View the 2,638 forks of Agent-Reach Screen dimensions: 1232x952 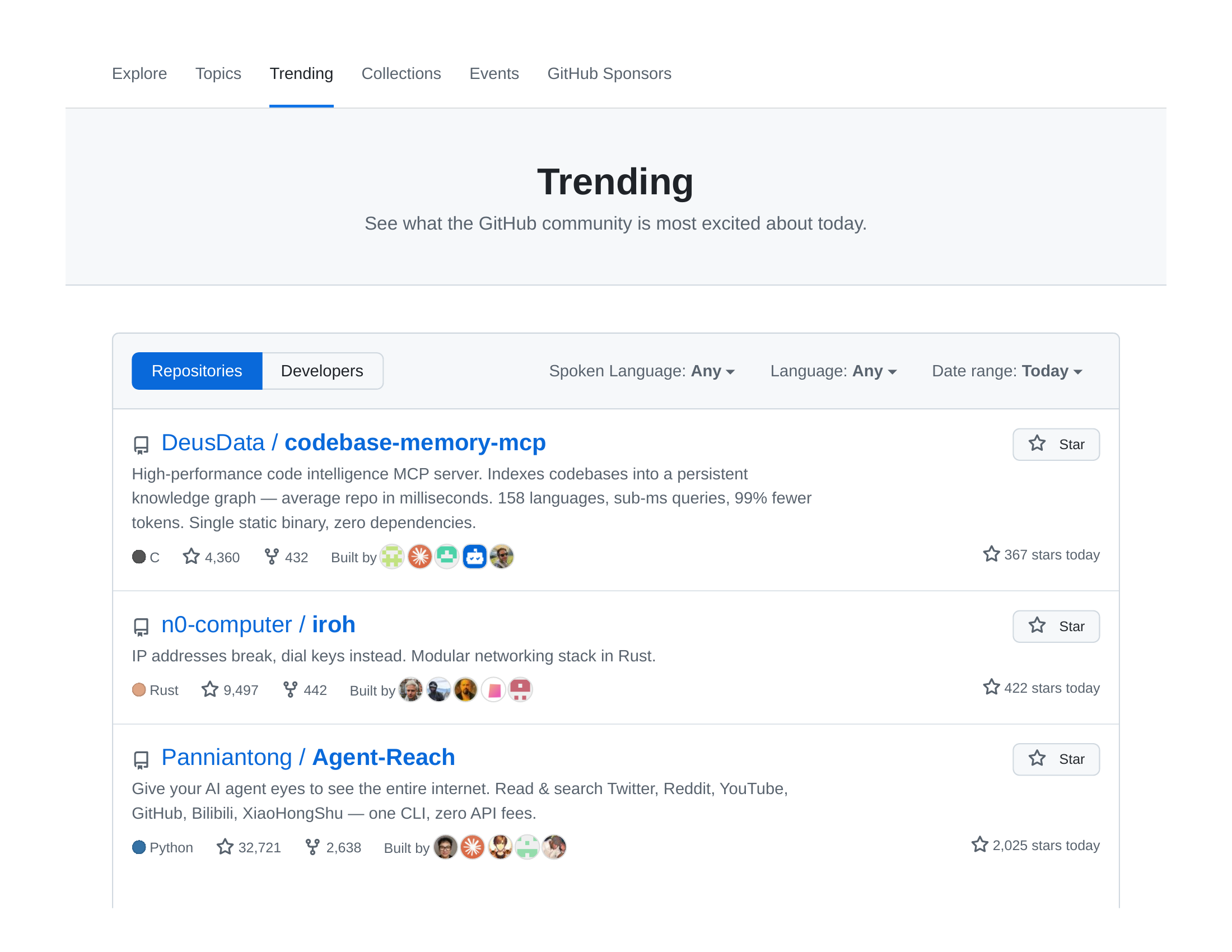click(333, 847)
